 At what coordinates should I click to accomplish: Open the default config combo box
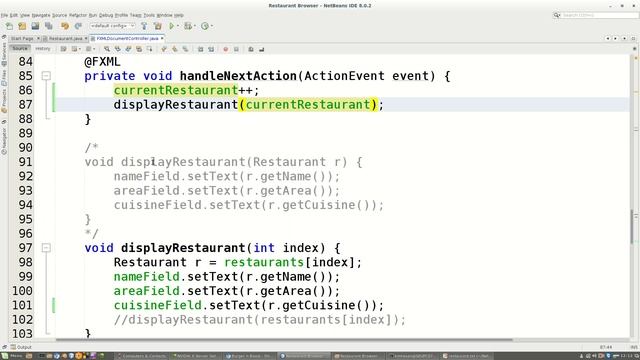tap(112, 26)
